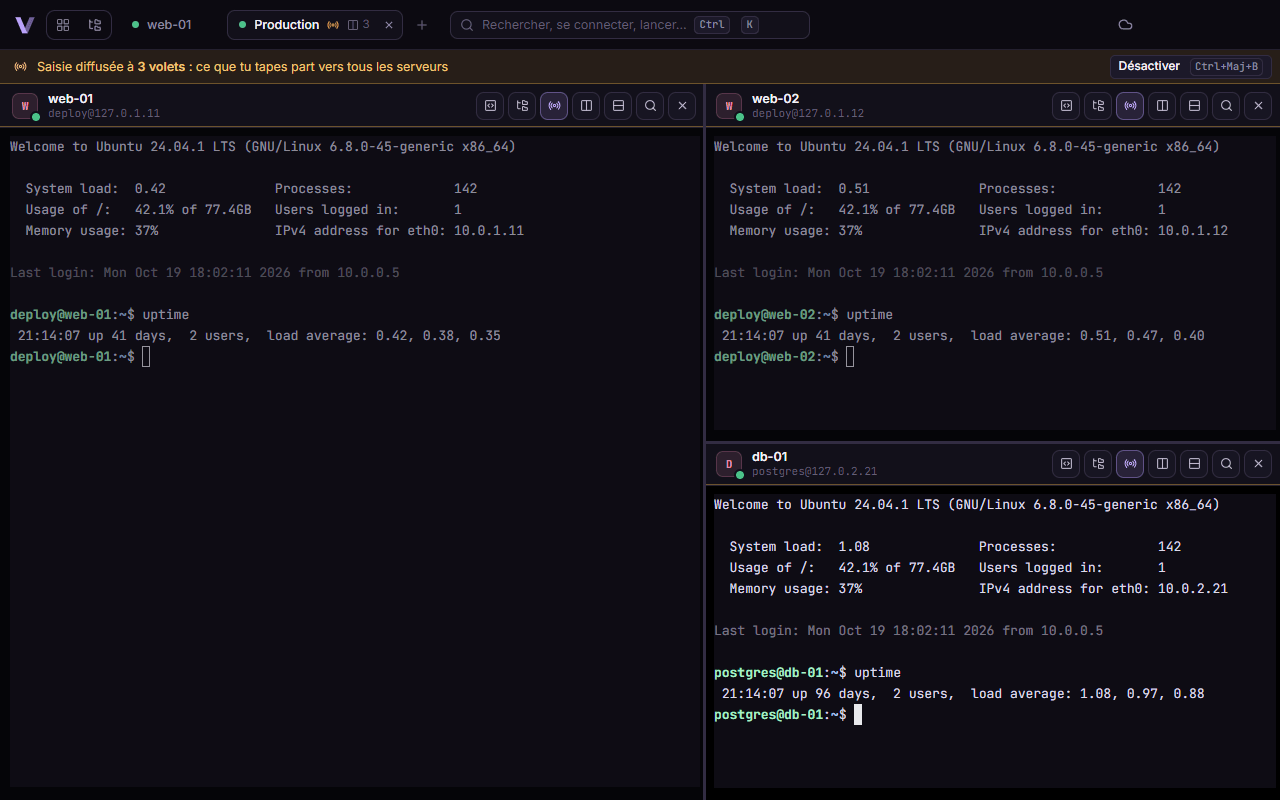1280x800 pixels.
Task: Split web-02 pane horizontally
Action: pos(1194,105)
